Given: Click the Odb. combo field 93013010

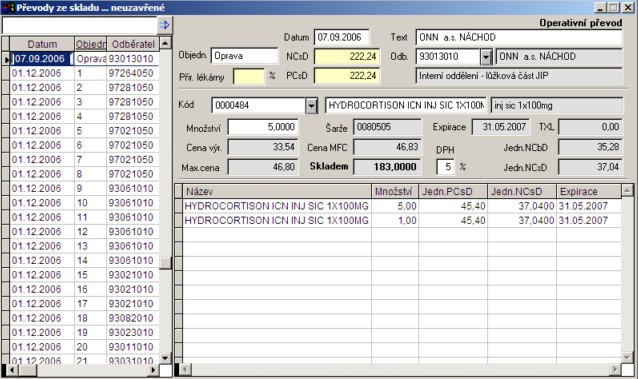Looking at the screenshot, I should (448, 57).
